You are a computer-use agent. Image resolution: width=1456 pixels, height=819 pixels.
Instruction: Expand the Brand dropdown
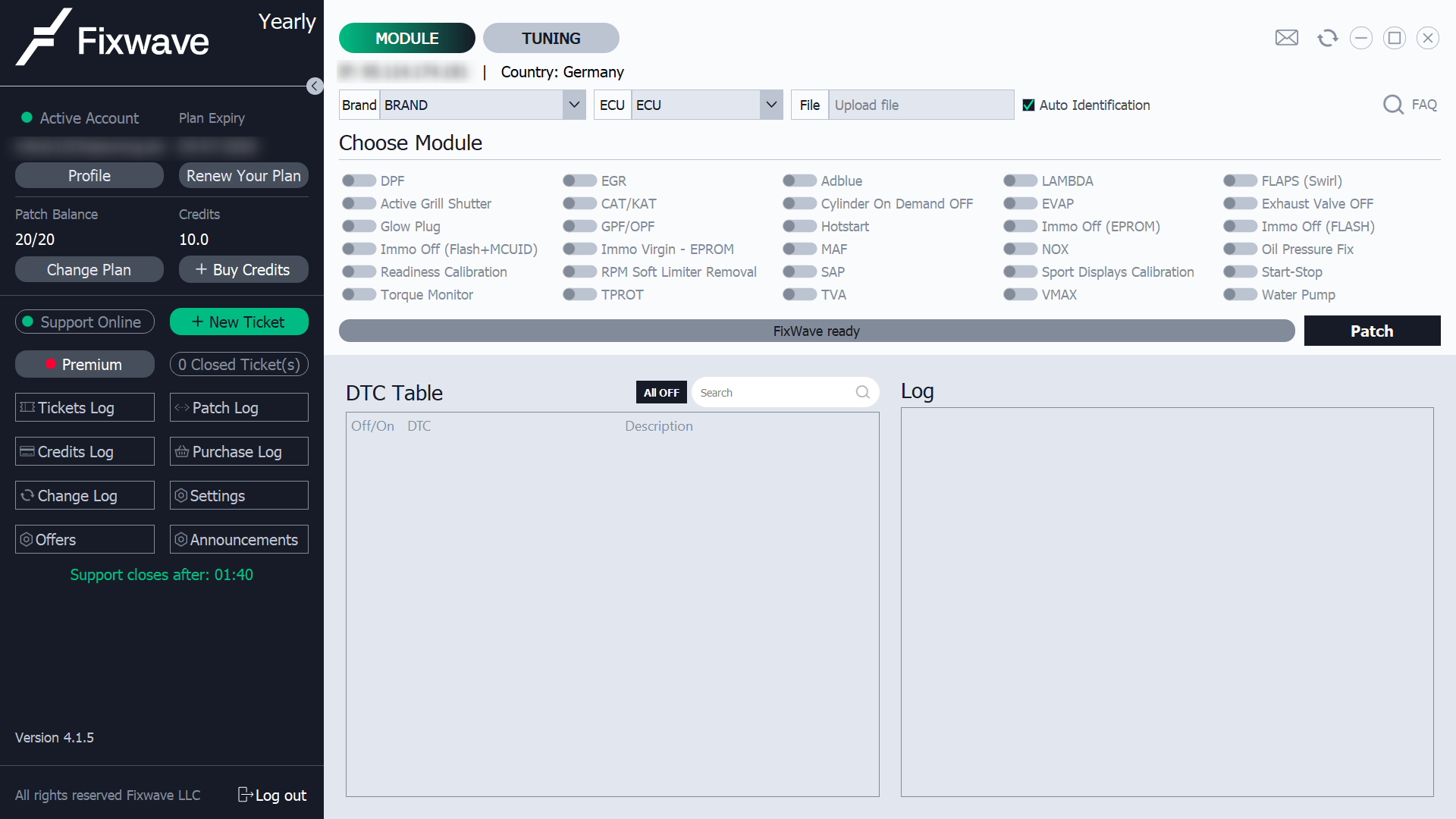click(574, 105)
